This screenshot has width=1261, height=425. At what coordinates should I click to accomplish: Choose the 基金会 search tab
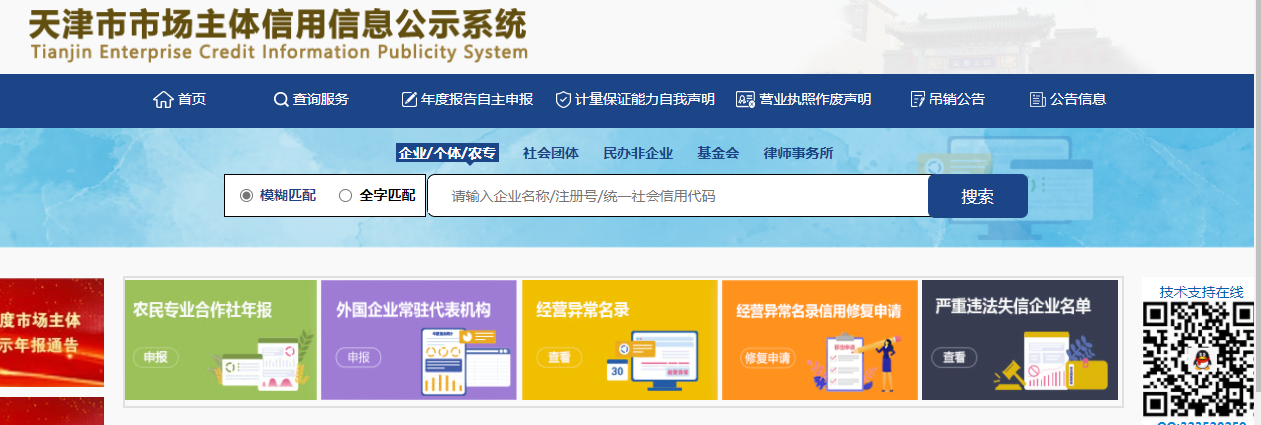coord(718,153)
